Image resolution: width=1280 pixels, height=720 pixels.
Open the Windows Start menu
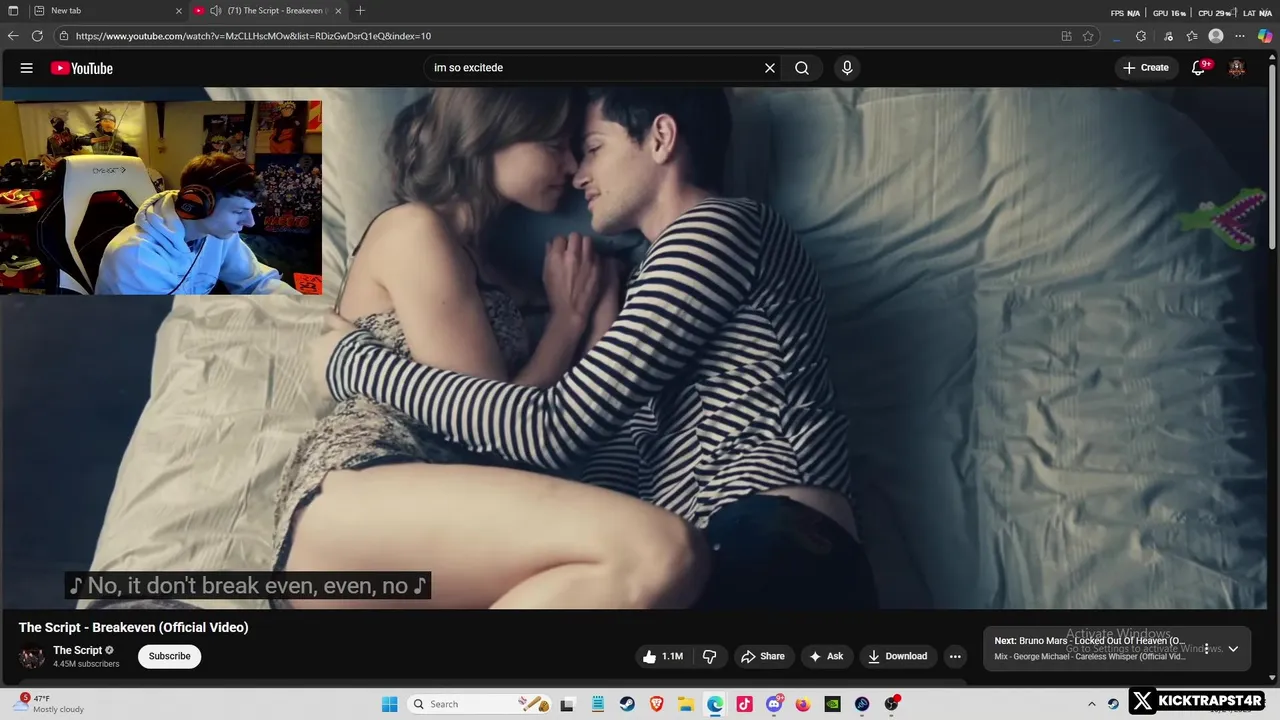click(389, 704)
